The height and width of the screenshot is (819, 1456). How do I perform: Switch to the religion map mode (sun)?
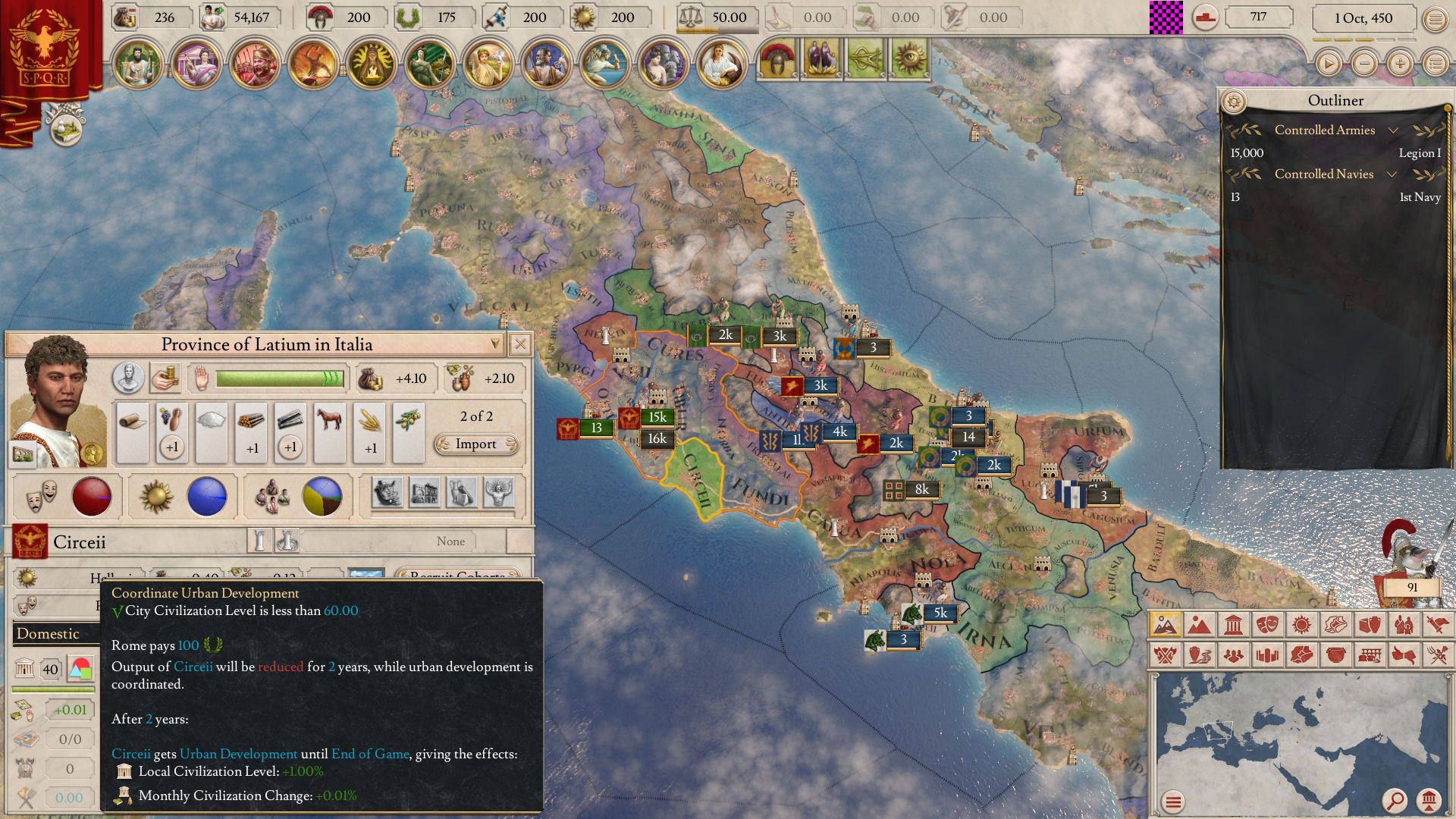[x=1301, y=625]
